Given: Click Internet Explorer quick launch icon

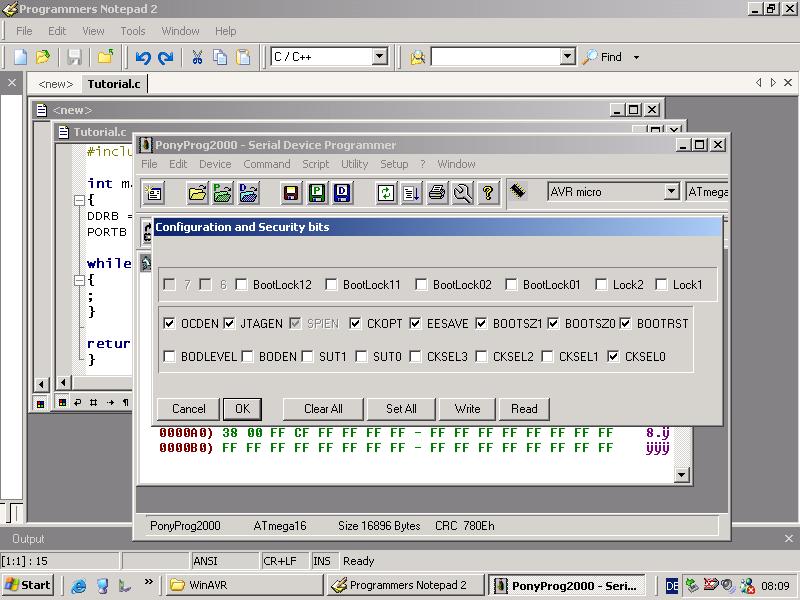Looking at the screenshot, I should [78, 585].
